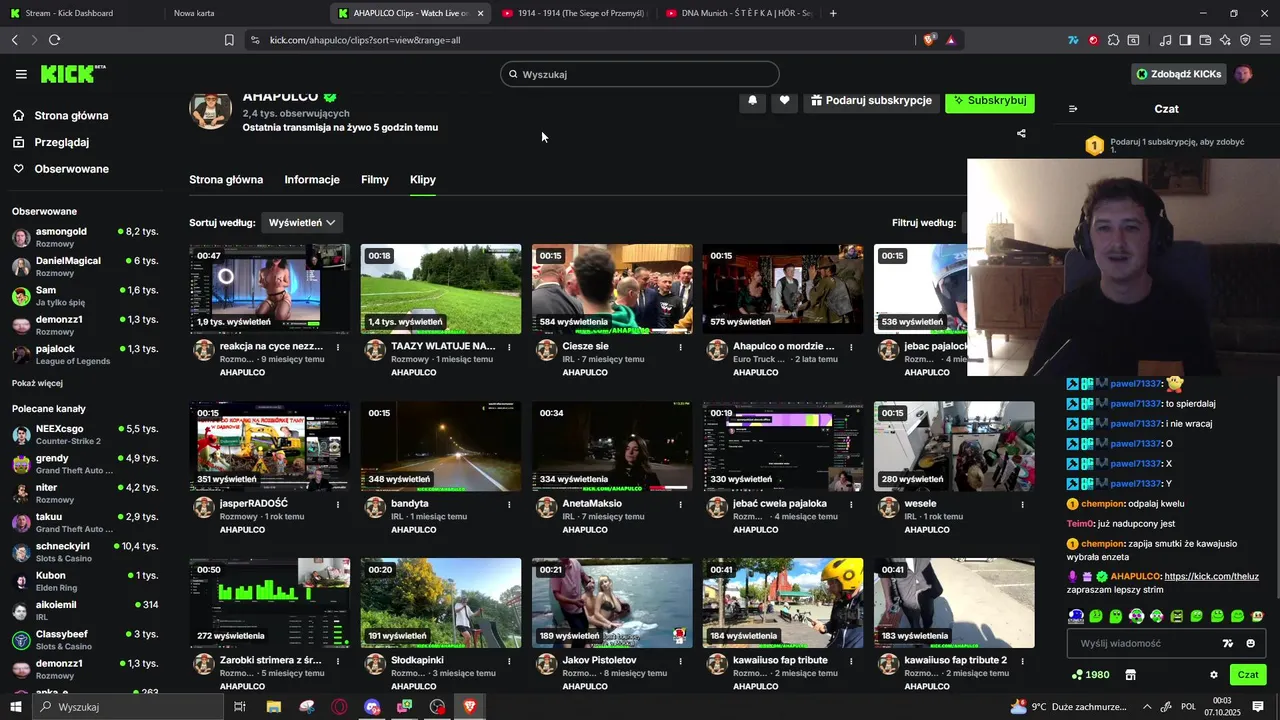Open the emoji picker in chat input
1280x720 pixels.
[1250, 643]
